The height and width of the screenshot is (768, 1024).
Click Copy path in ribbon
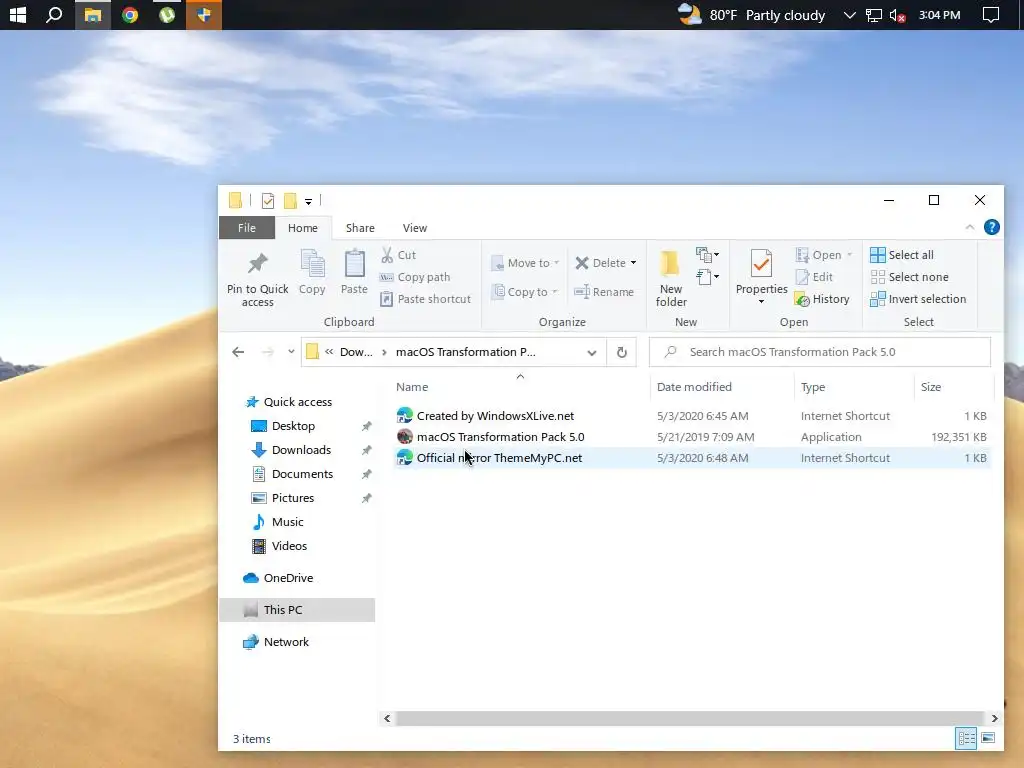[x=415, y=277]
